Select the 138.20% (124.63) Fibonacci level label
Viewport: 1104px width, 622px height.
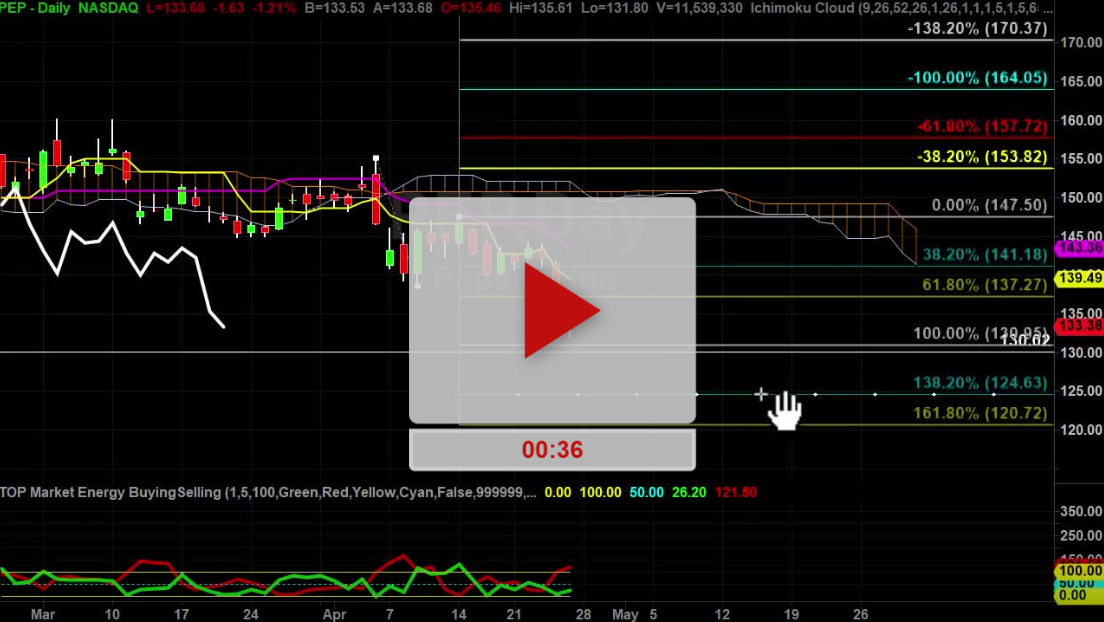point(980,382)
